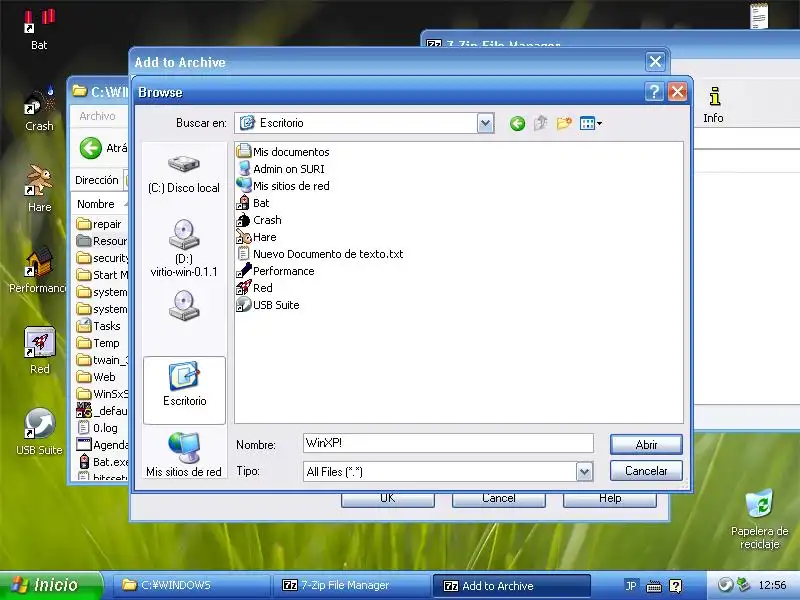This screenshot has height=600, width=800.
Task: Click the Inicio start button
Action: click(51, 585)
